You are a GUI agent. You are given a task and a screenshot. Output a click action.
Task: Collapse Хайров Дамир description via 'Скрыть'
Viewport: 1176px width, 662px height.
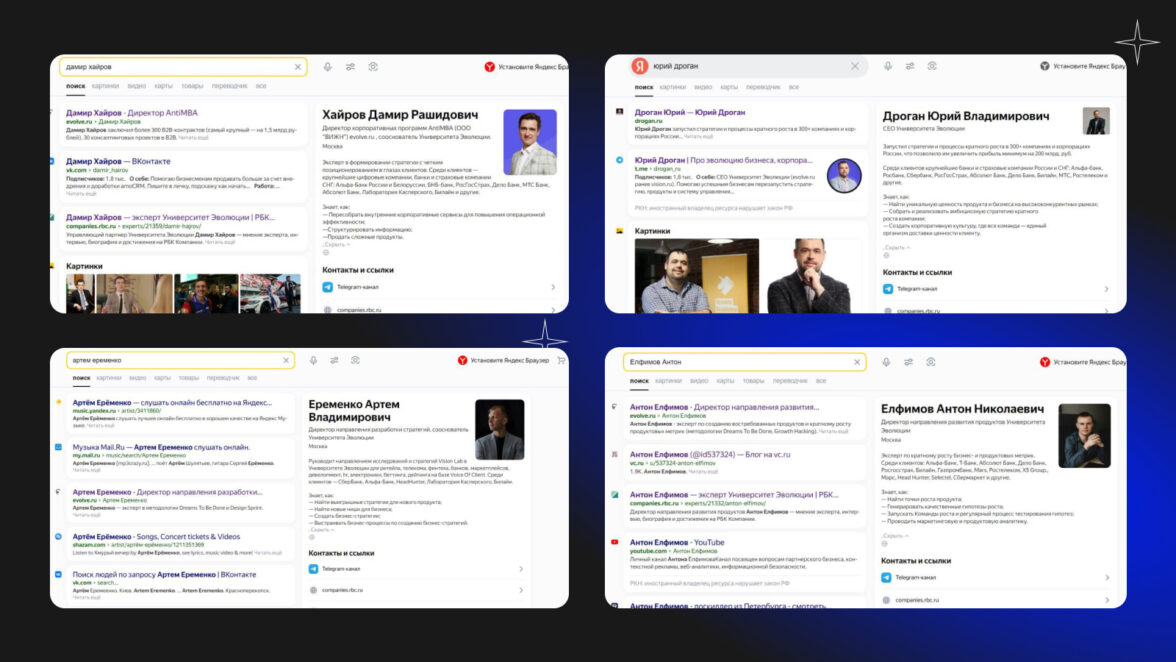point(336,244)
